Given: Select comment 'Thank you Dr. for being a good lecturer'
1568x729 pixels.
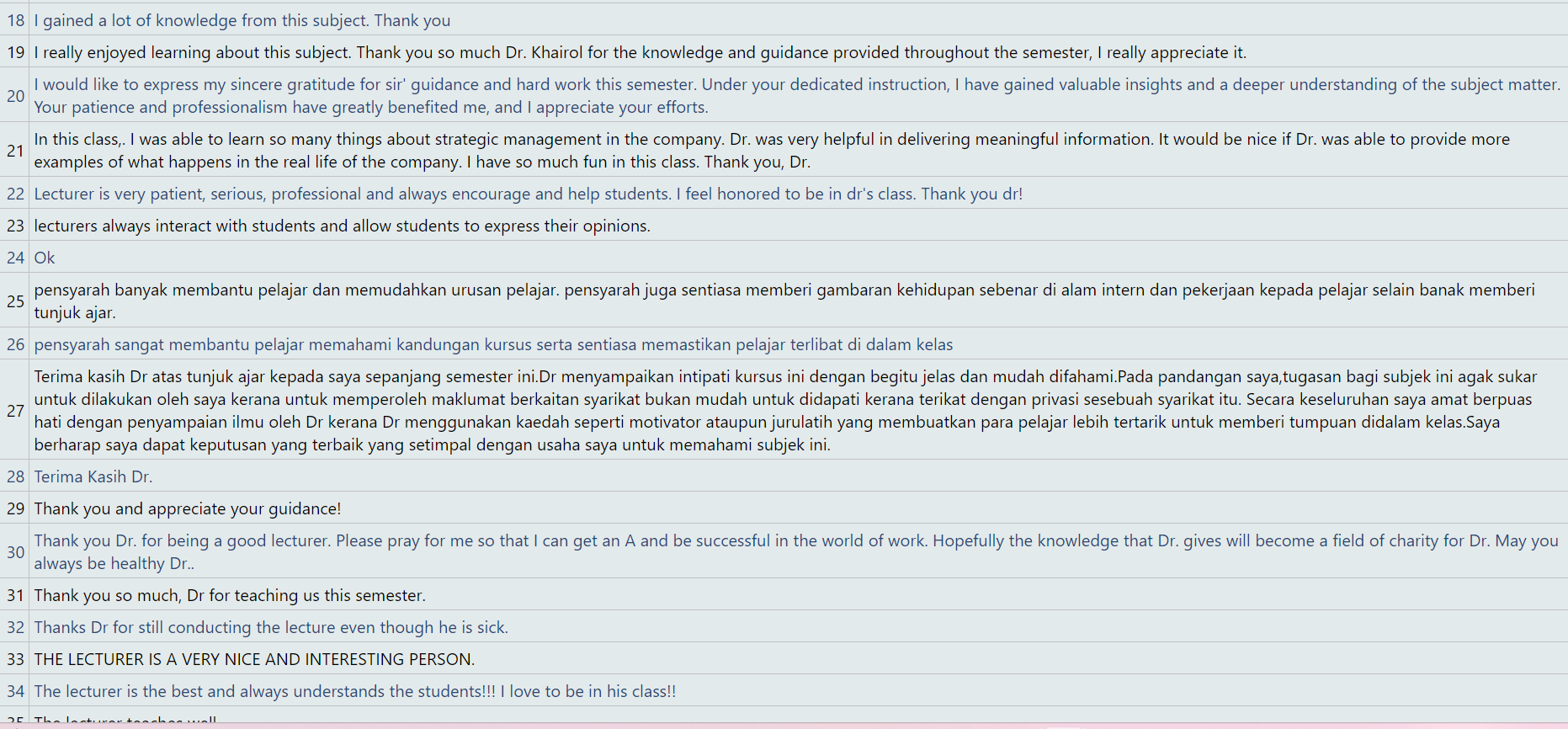Looking at the screenshot, I should (x=795, y=551).
